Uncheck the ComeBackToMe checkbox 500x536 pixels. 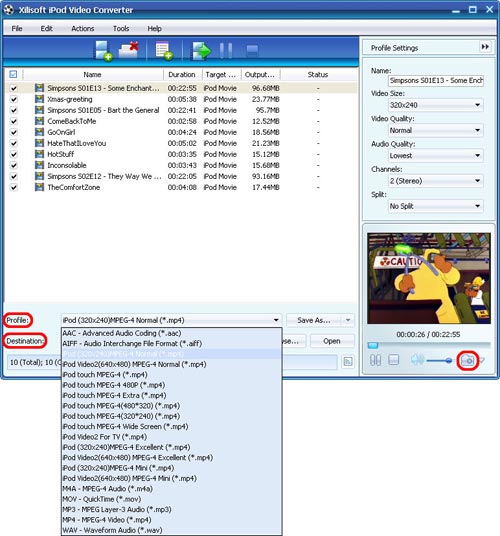[x=13, y=121]
